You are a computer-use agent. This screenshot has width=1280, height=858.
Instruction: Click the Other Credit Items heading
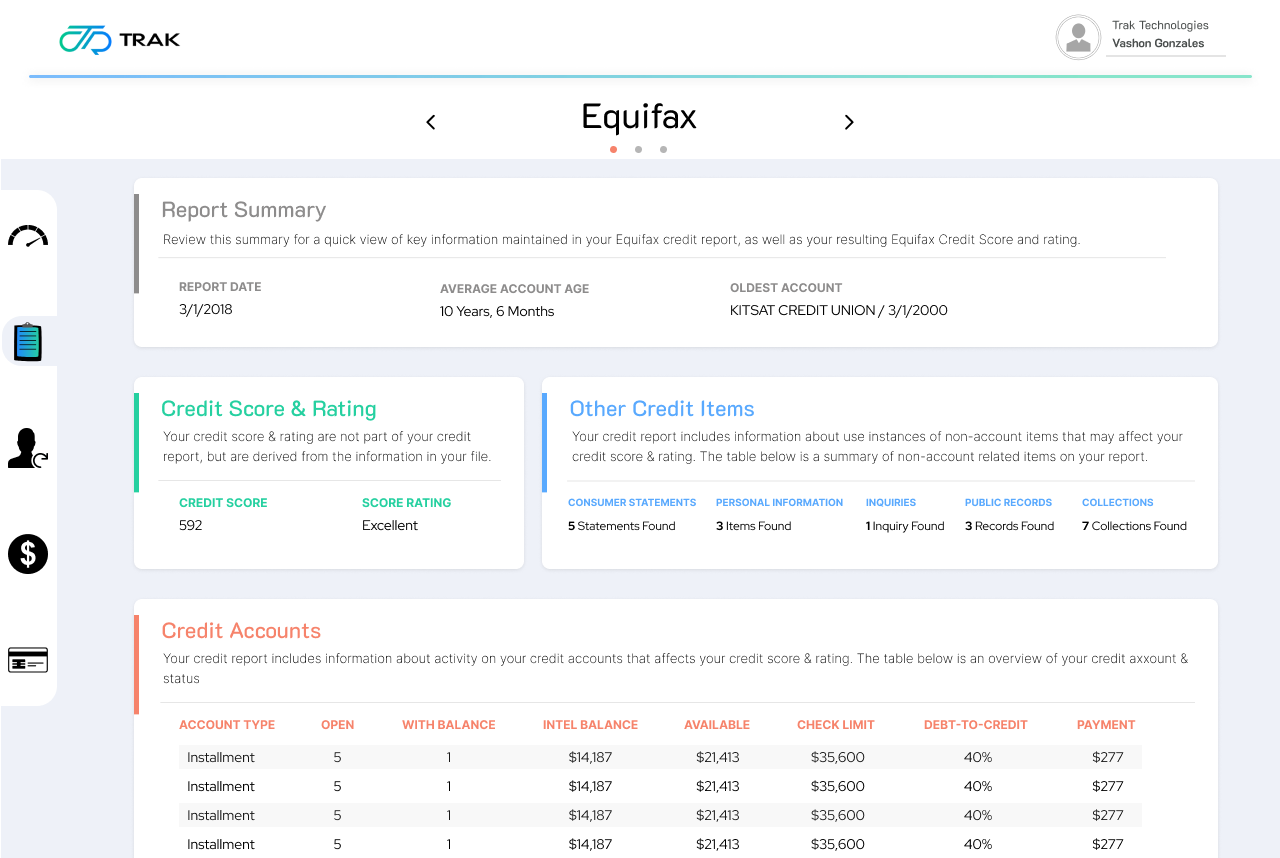[x=662, y=409]
